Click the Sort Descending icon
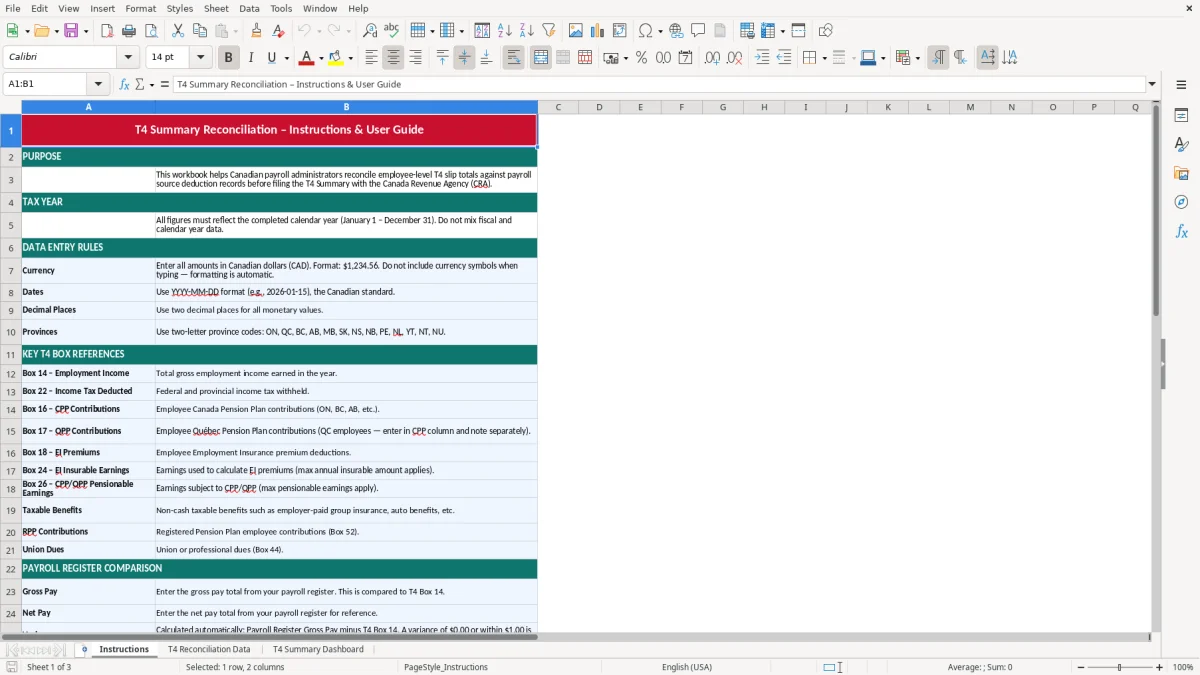This screenshot has height=675, width=1200. 527,31
